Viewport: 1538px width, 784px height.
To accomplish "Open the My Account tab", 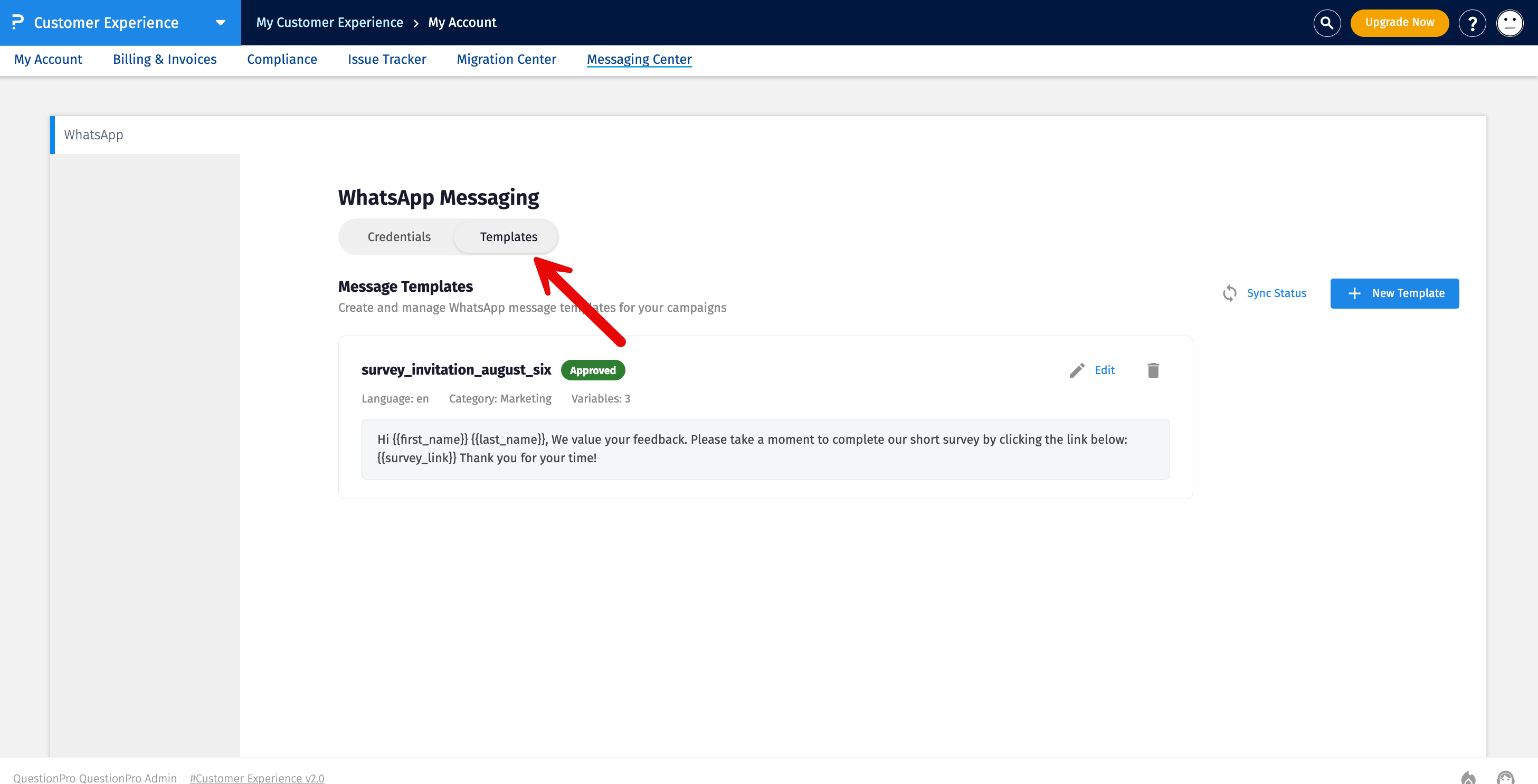I will pyautogui.click(x=49, y=59).
